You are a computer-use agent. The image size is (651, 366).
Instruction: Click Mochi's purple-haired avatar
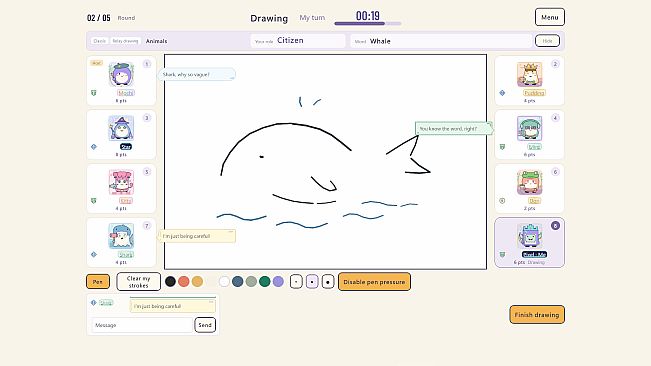click(x=121, y=74)
